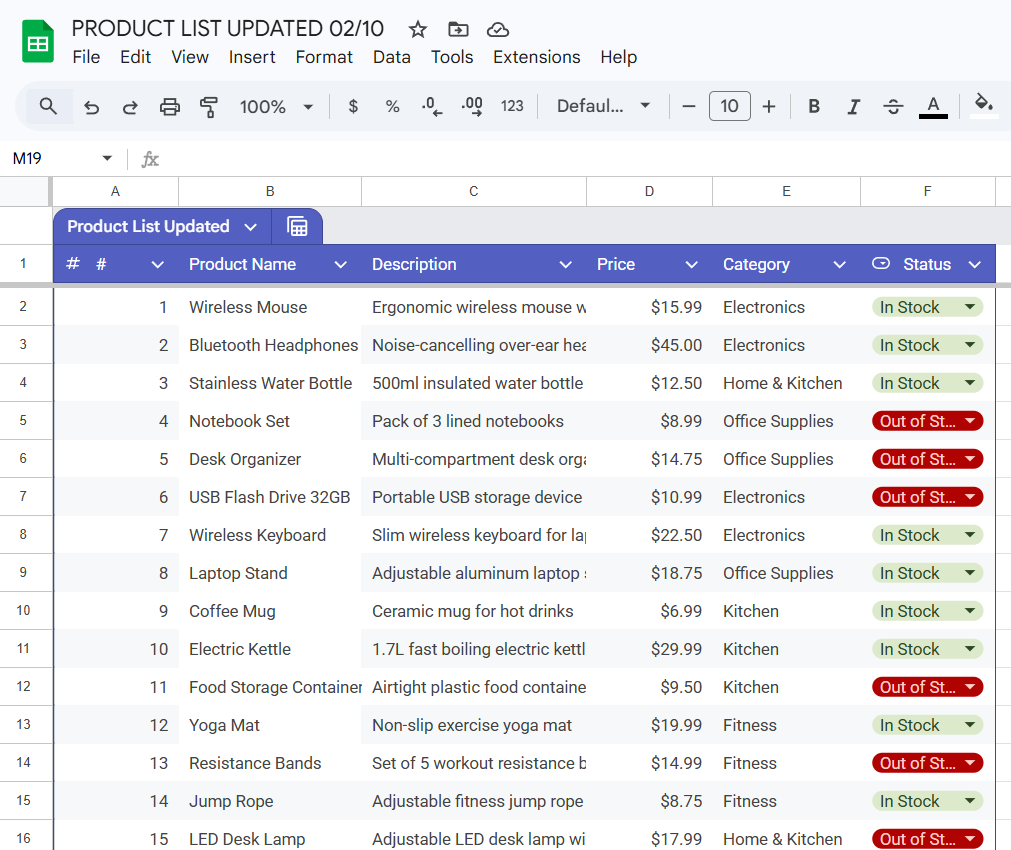Open the Extensions menu
Screen dimensions: 1011x850
coord(536,57)
